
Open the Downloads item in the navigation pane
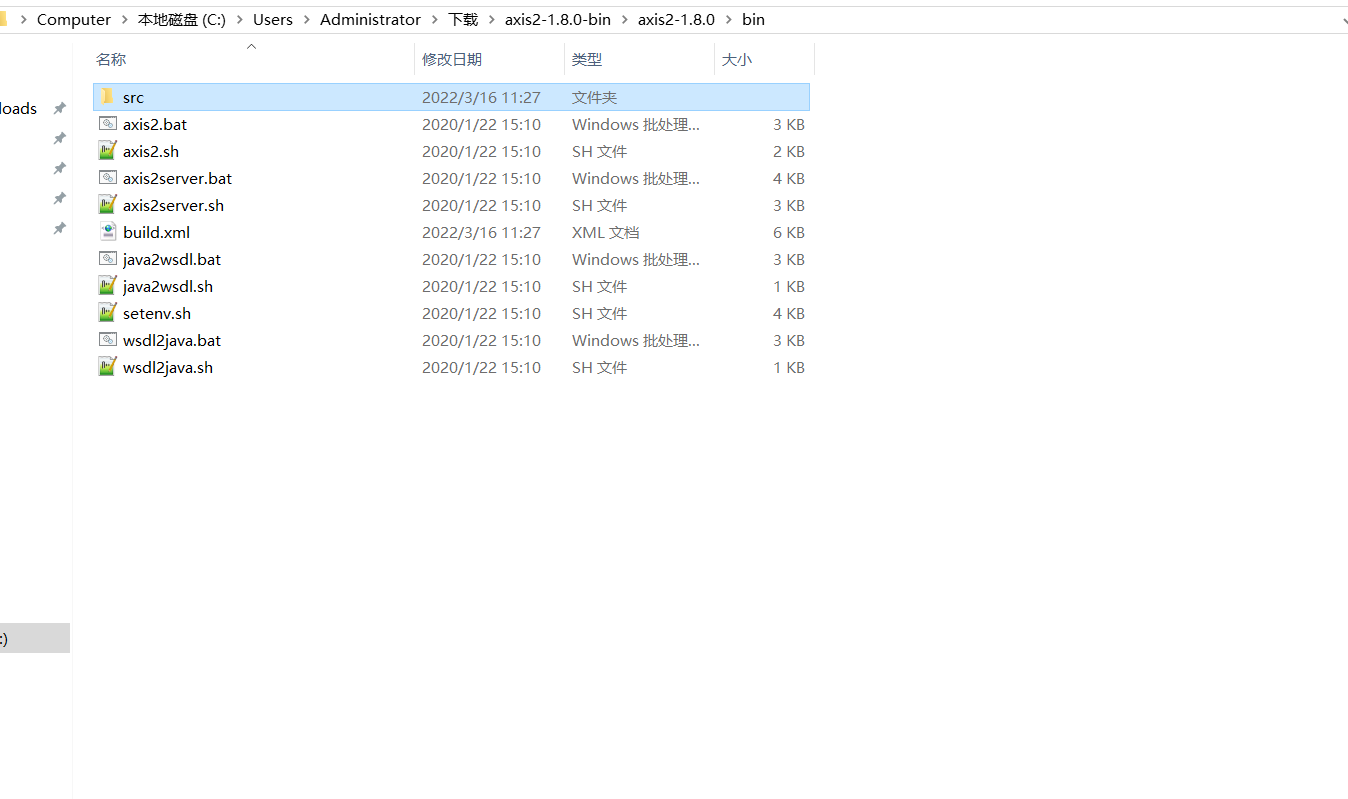click(18, 108)
